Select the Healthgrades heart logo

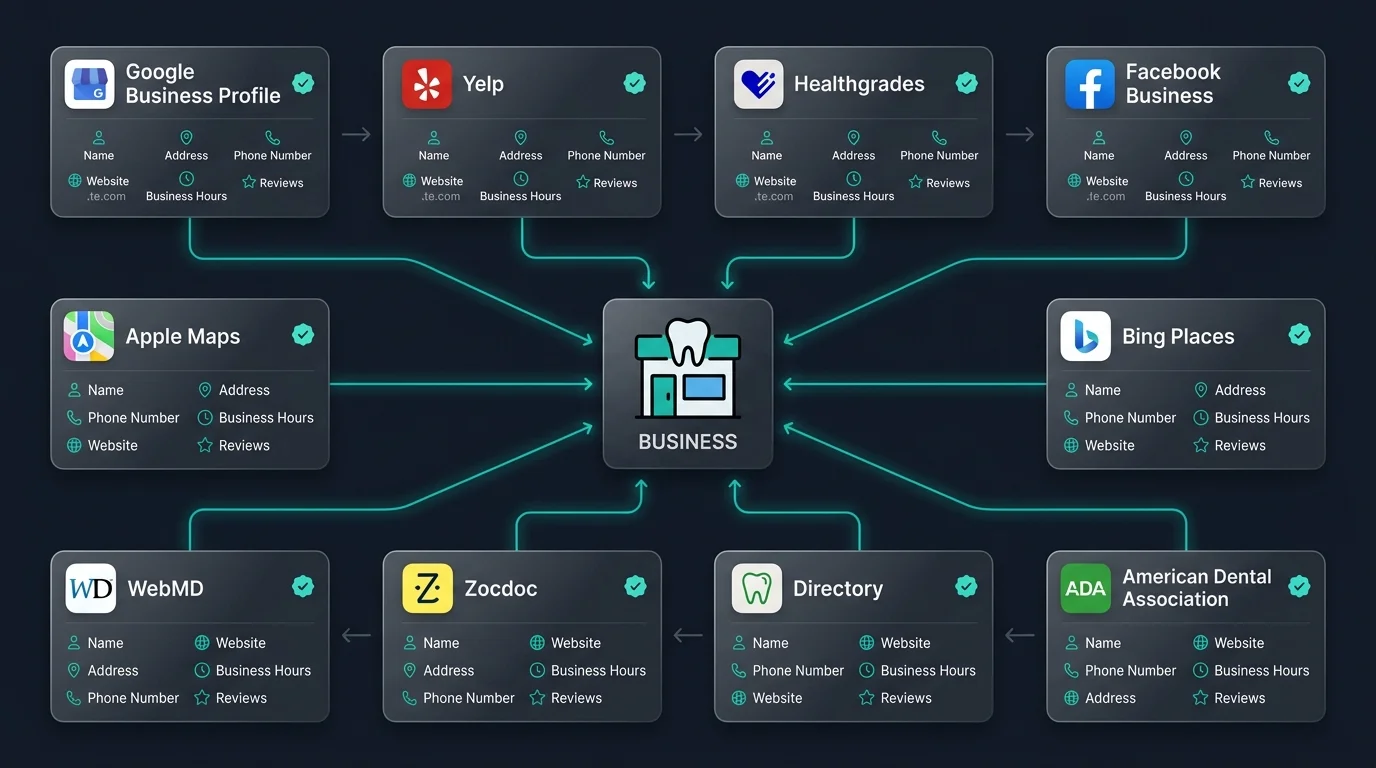click(x=758, y=84)
